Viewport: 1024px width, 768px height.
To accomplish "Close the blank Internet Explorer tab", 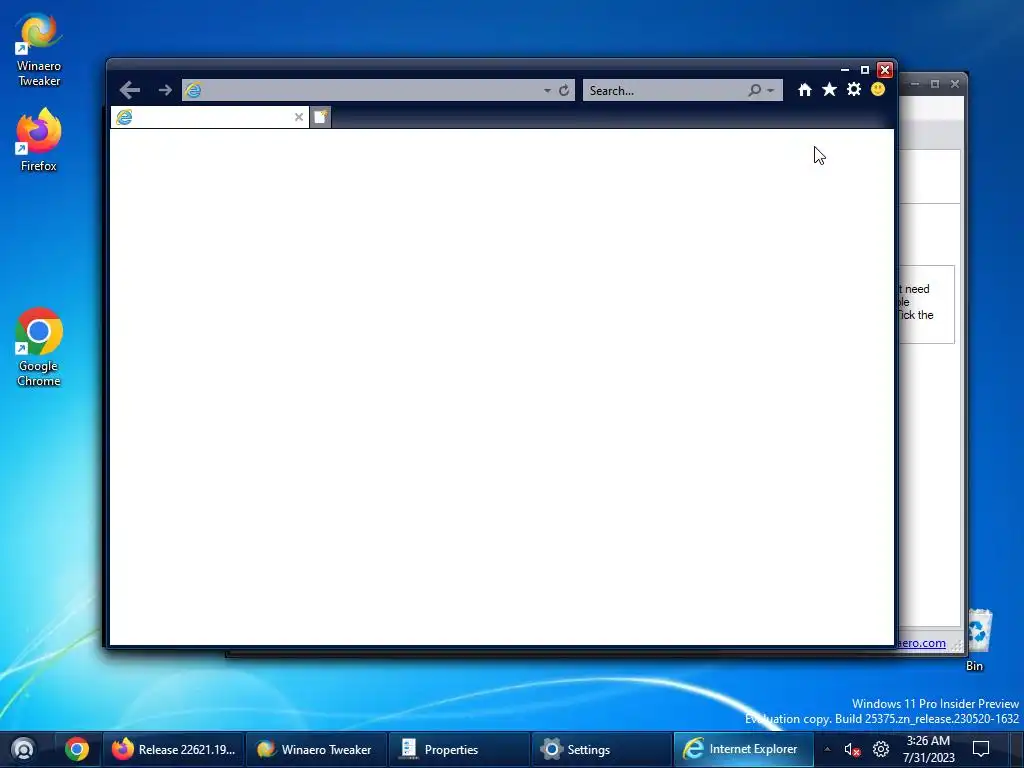I will (x=298, y=117).
